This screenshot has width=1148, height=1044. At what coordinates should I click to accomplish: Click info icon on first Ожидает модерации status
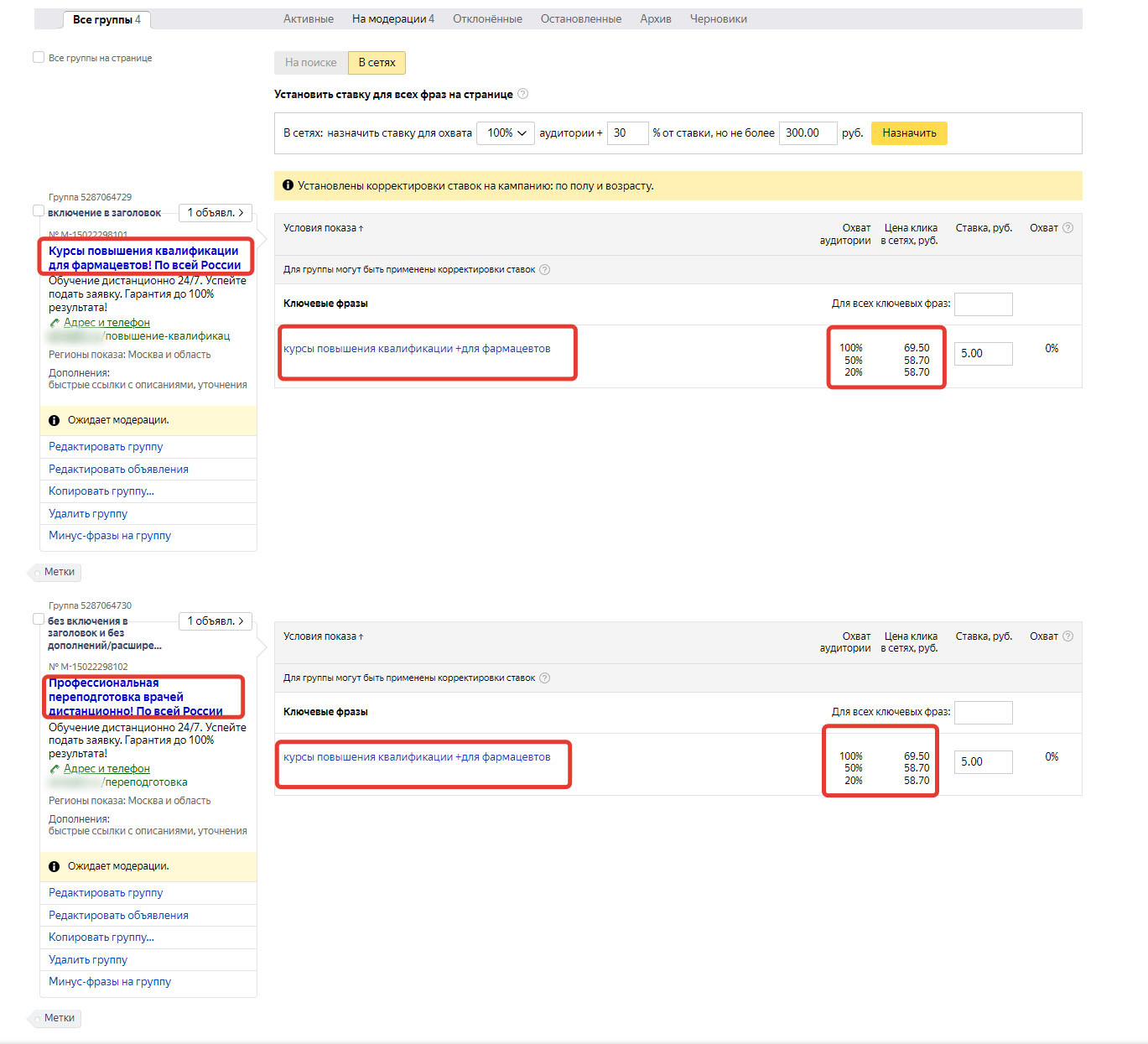point(54,420)
